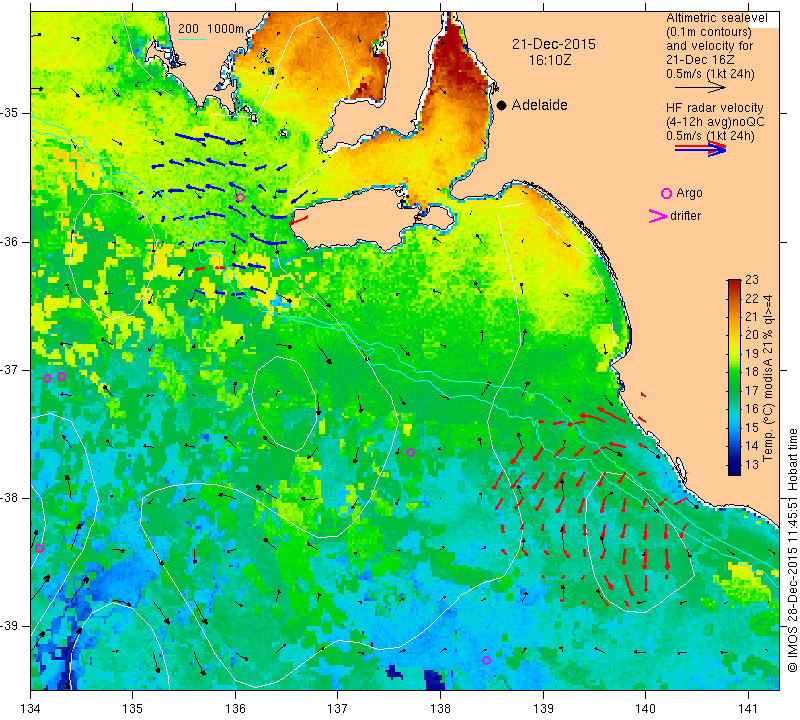Click the longitude label 137
The width and height of the screenshot is (800, 720).
[337, 709]
